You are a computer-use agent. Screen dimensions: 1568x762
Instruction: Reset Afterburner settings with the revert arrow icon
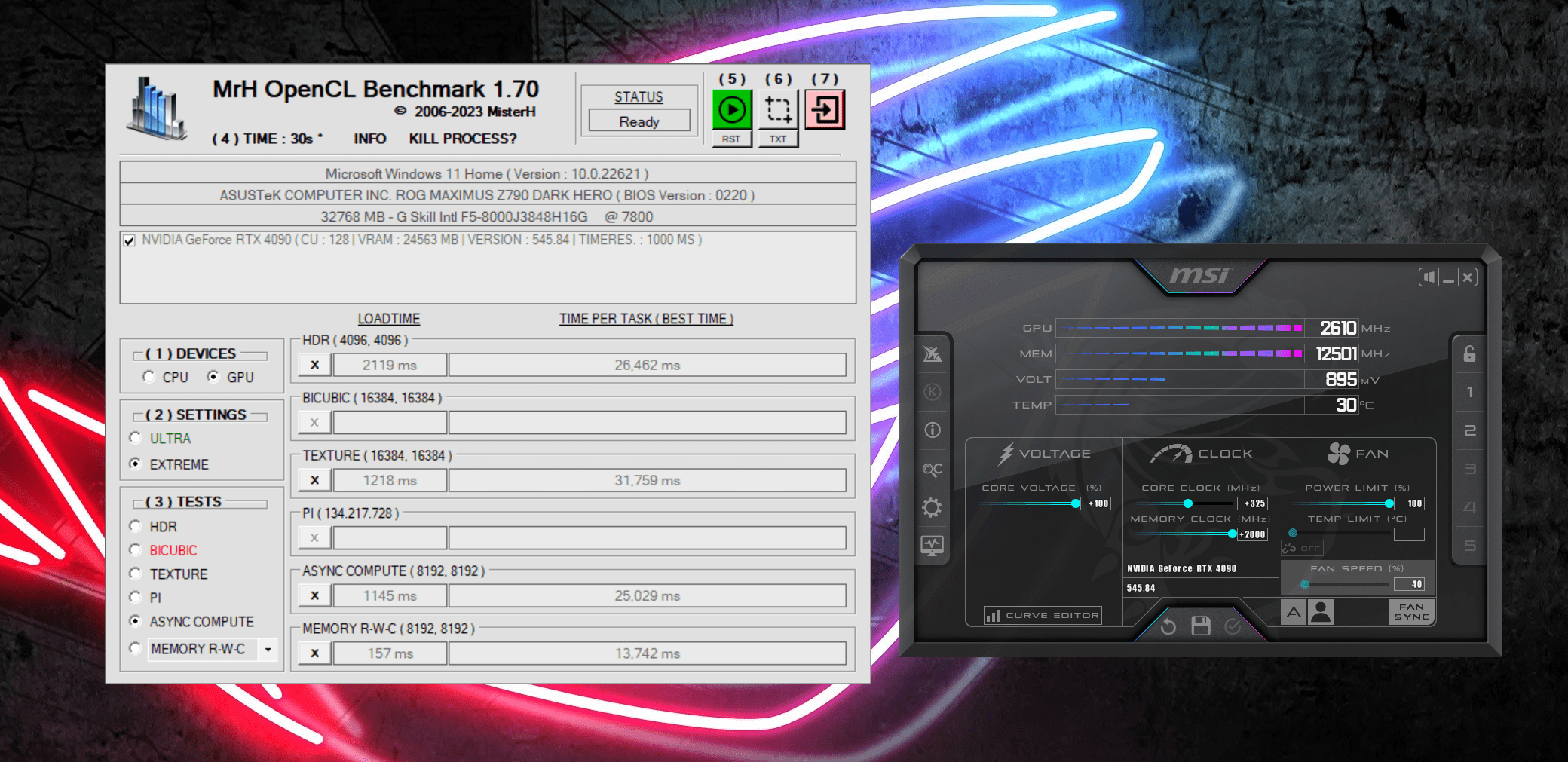(1168, 626)
